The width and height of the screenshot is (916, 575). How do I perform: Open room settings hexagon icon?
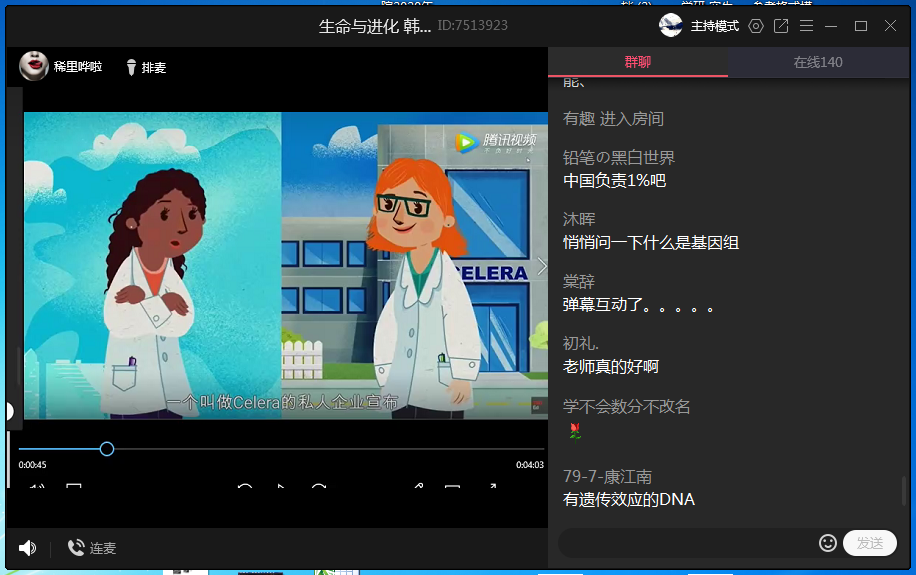point(756,26)
